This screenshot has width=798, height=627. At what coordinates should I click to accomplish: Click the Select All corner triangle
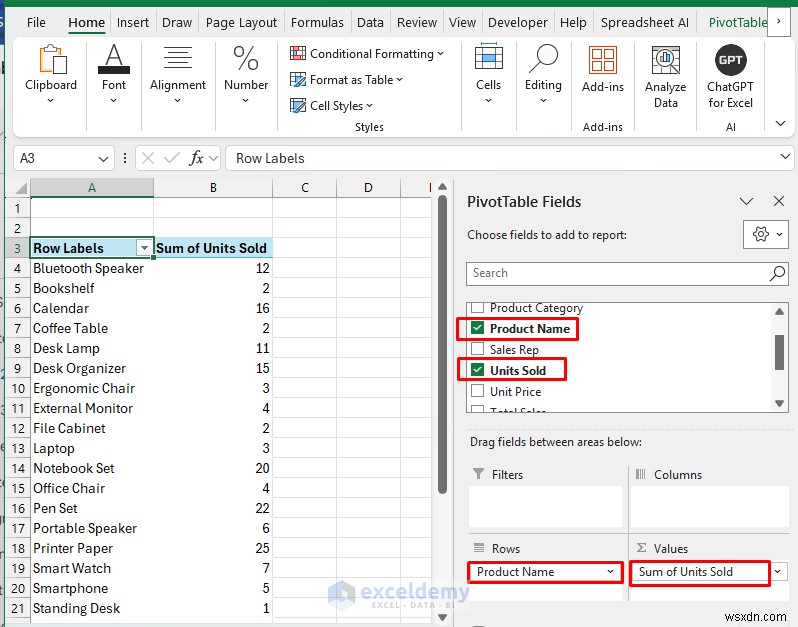coord(20,188)
